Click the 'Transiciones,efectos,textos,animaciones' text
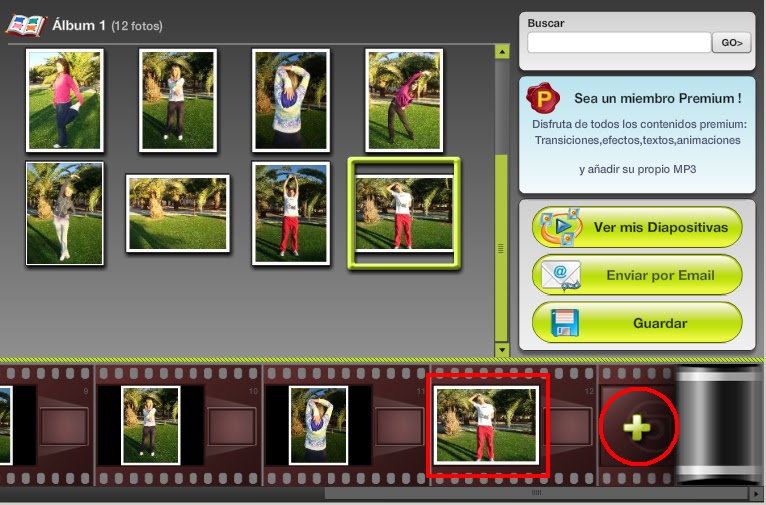This screenshot has width=766, height=505. point(638,140)
